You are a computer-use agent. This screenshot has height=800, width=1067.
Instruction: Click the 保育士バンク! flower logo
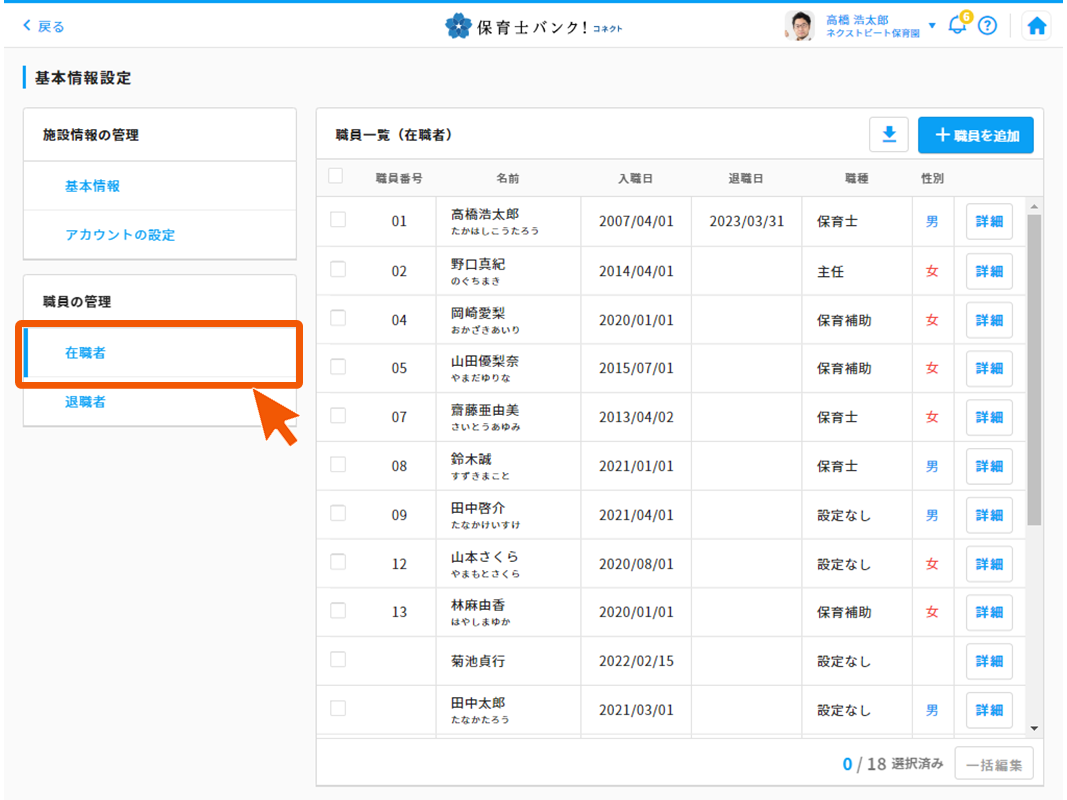(458, 27)
